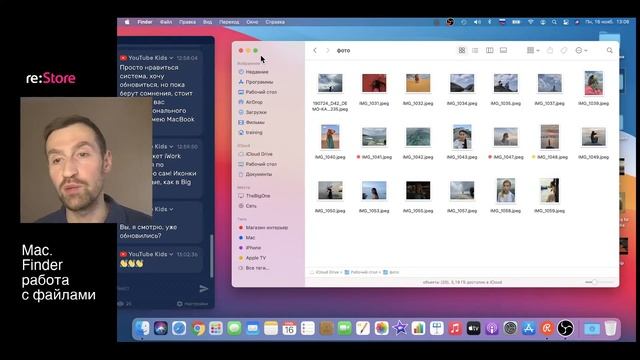The image size is (640, 360).
Task: Select the IMG_1031.jpeg thumbnail
Action: click(374, 83)
